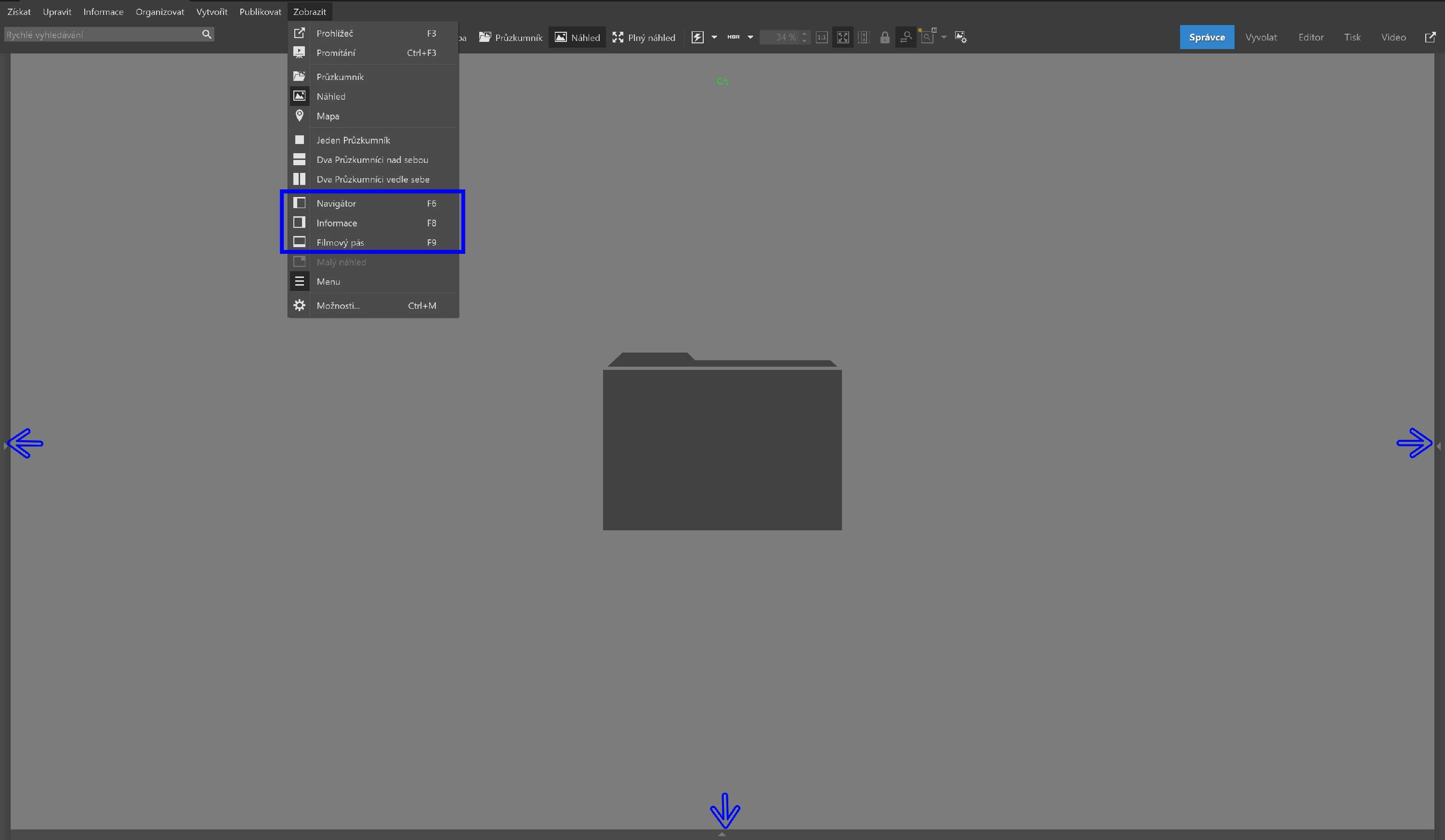The width and height of the screenshot is (1445, 840).
Task: Open the Mapa item with pin icon
Action: click(x=328, y=116)
